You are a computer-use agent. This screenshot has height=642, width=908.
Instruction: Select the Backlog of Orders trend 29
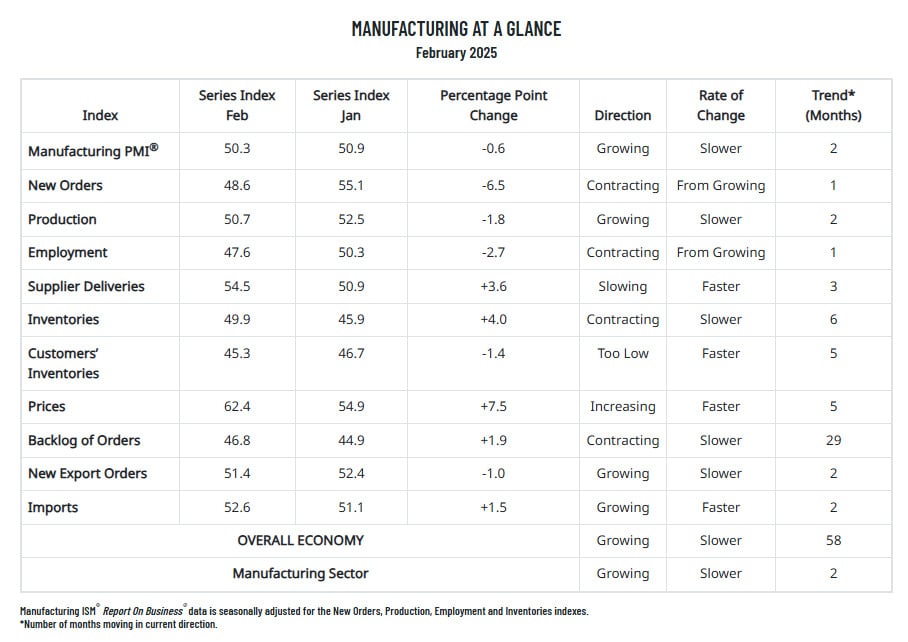pos(833,440)
